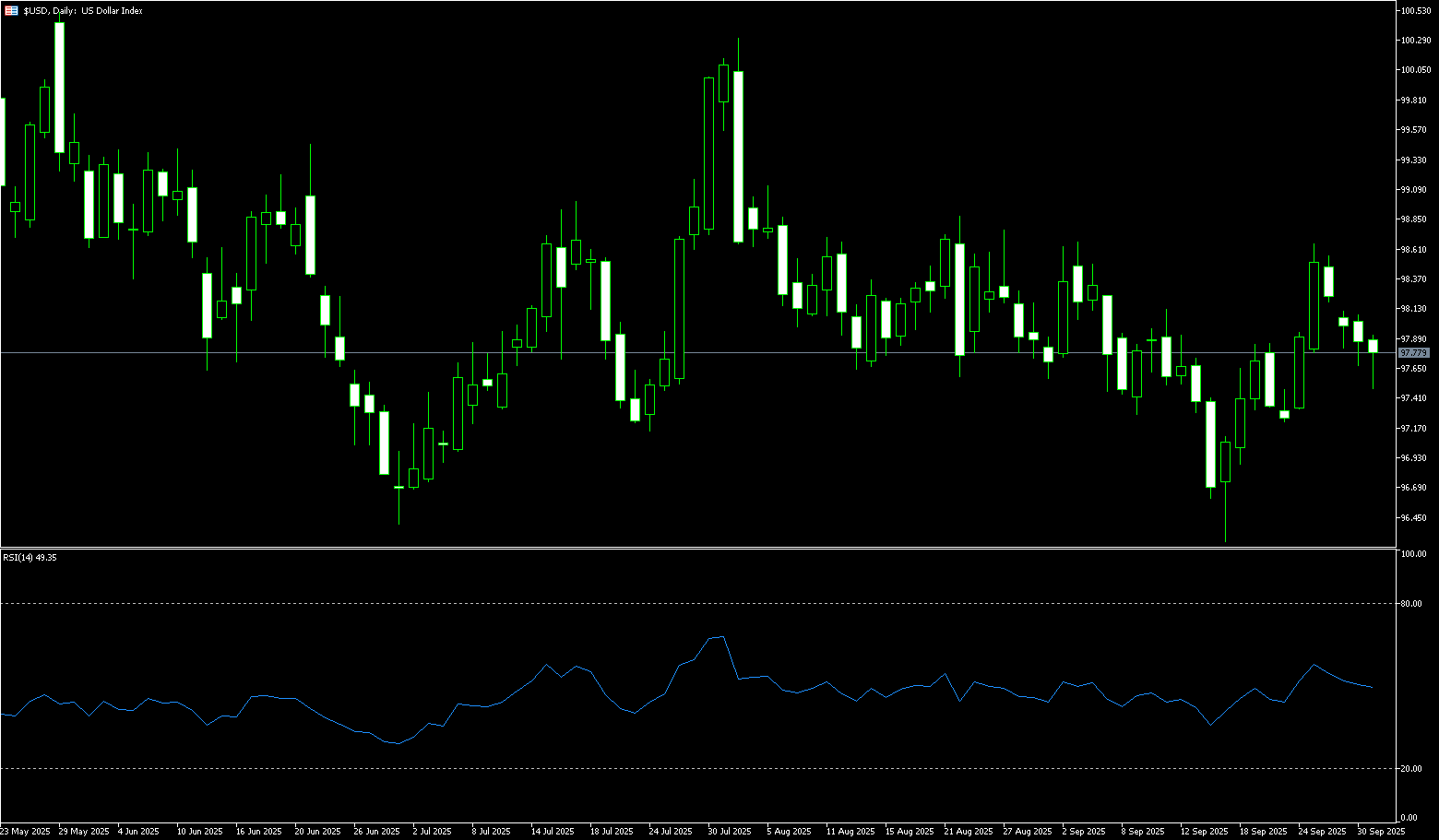Select the 30 Jul 2025 date label
Viewport: 1439px width, 840px height.
[730, 832]
